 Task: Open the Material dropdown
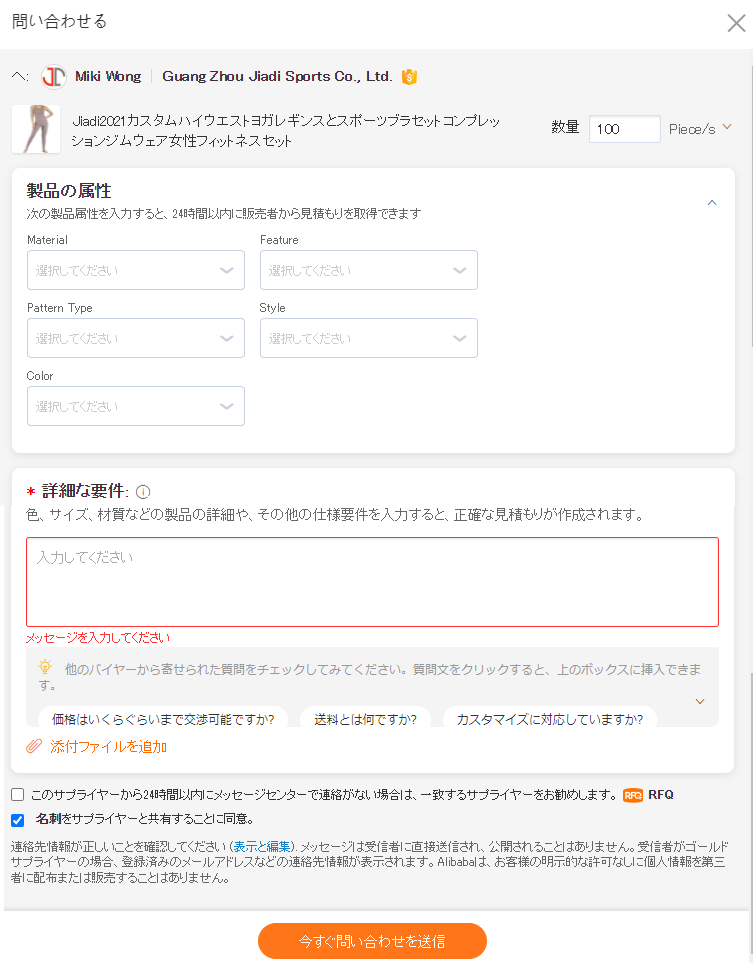click(x=136, y=270)
